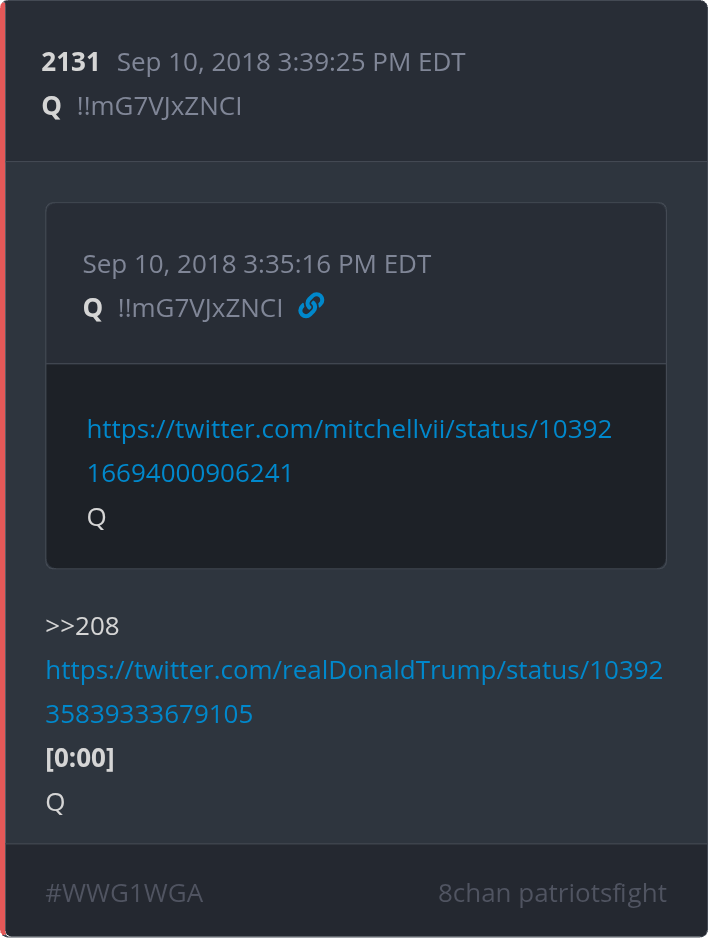Image resolution: width=710 pixels, height=938 pixels.
Task: Click the main post tripcode !!mG7VJxZNCI
Action: (159, 106)
